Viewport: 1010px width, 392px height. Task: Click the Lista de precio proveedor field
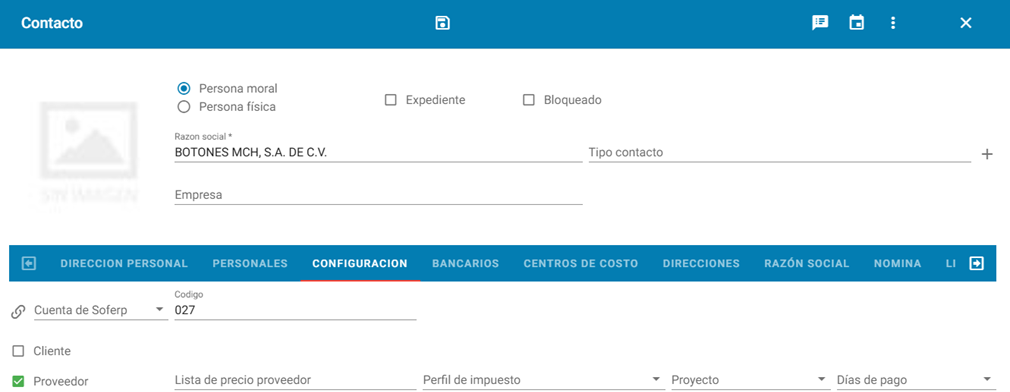295,380
